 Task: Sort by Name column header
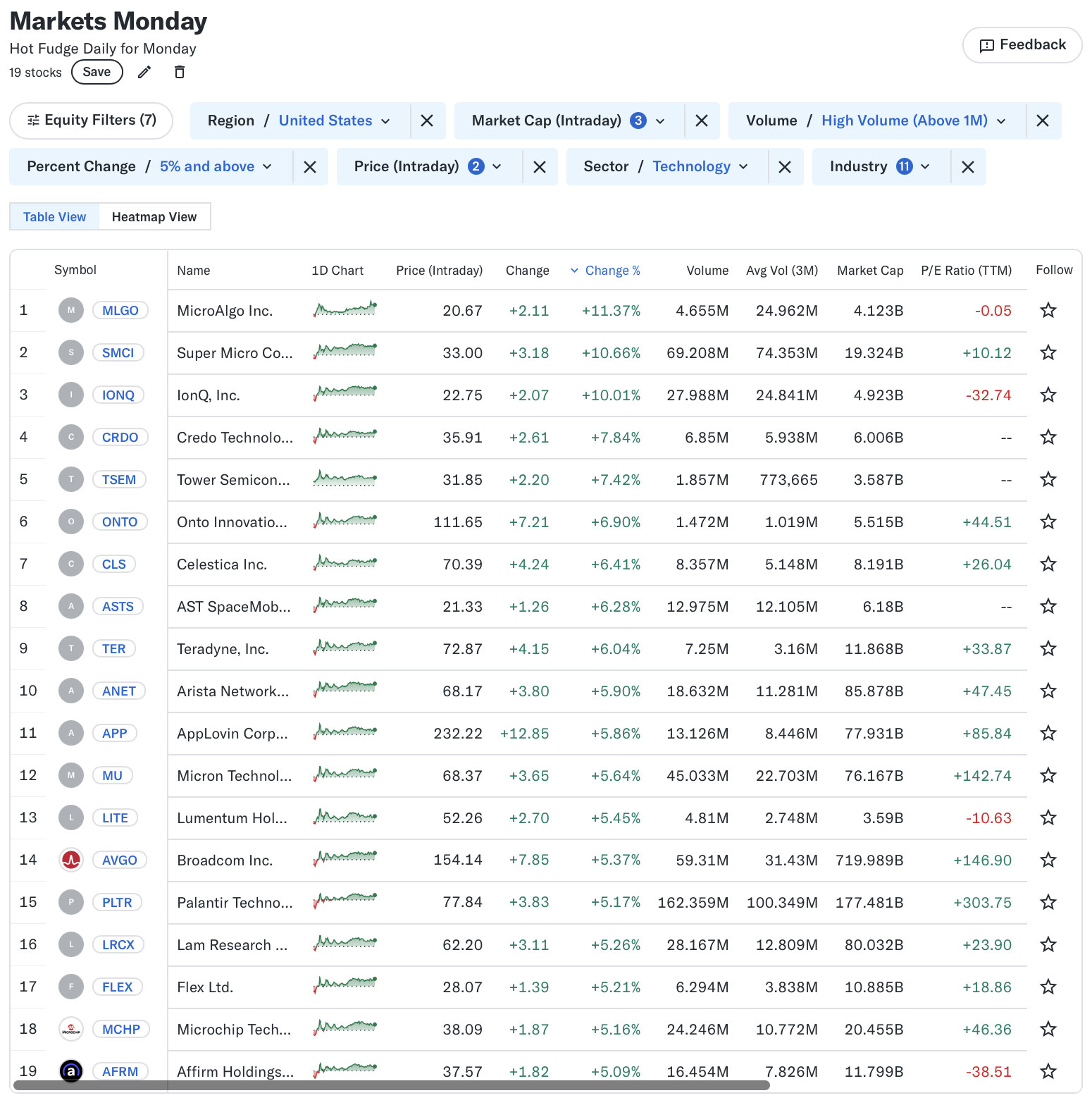[x=194, y=271]
